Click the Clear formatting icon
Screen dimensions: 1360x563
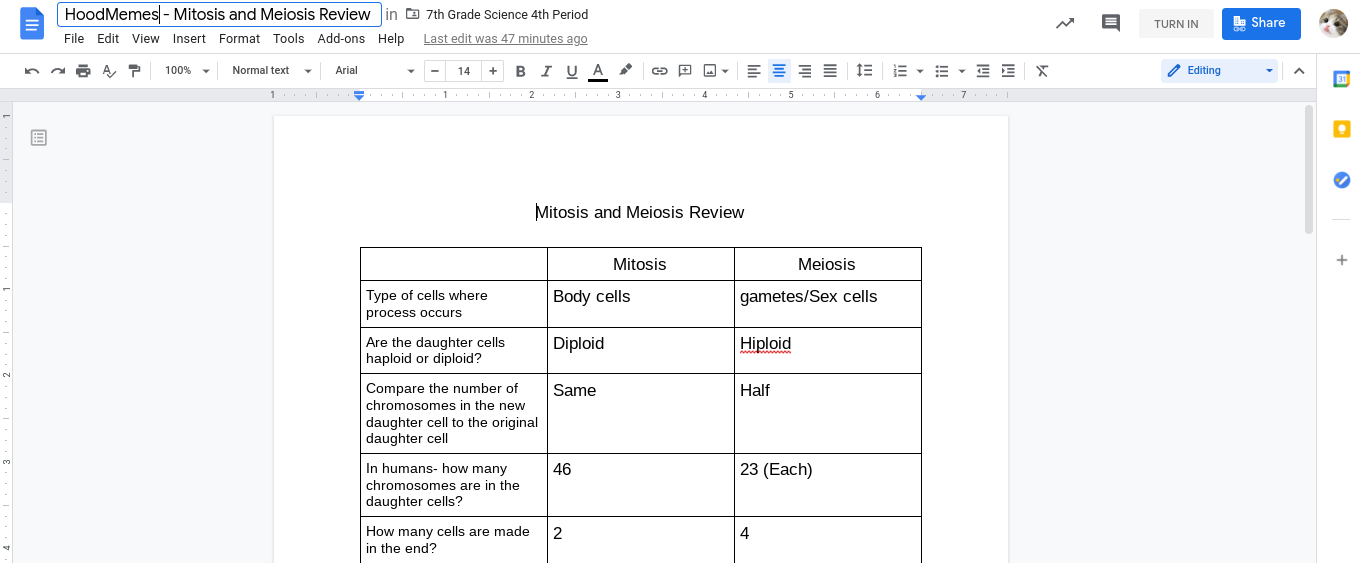point(1042,71)
